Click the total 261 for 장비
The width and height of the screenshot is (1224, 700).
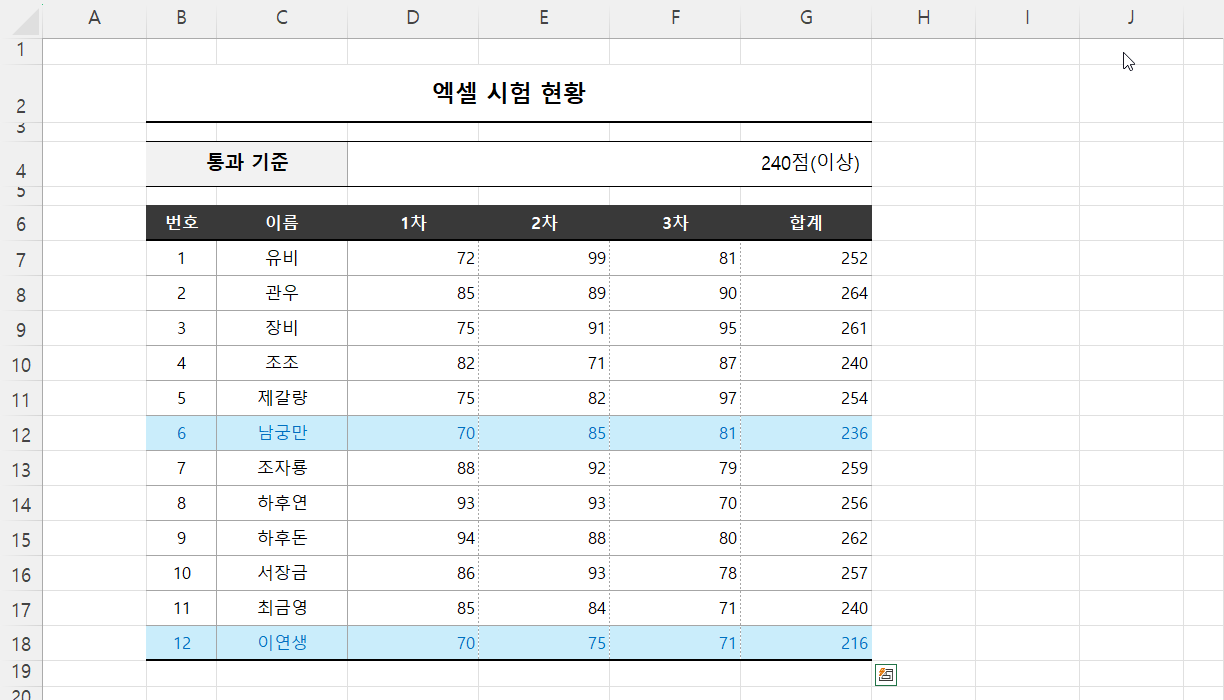coord(806,328)
